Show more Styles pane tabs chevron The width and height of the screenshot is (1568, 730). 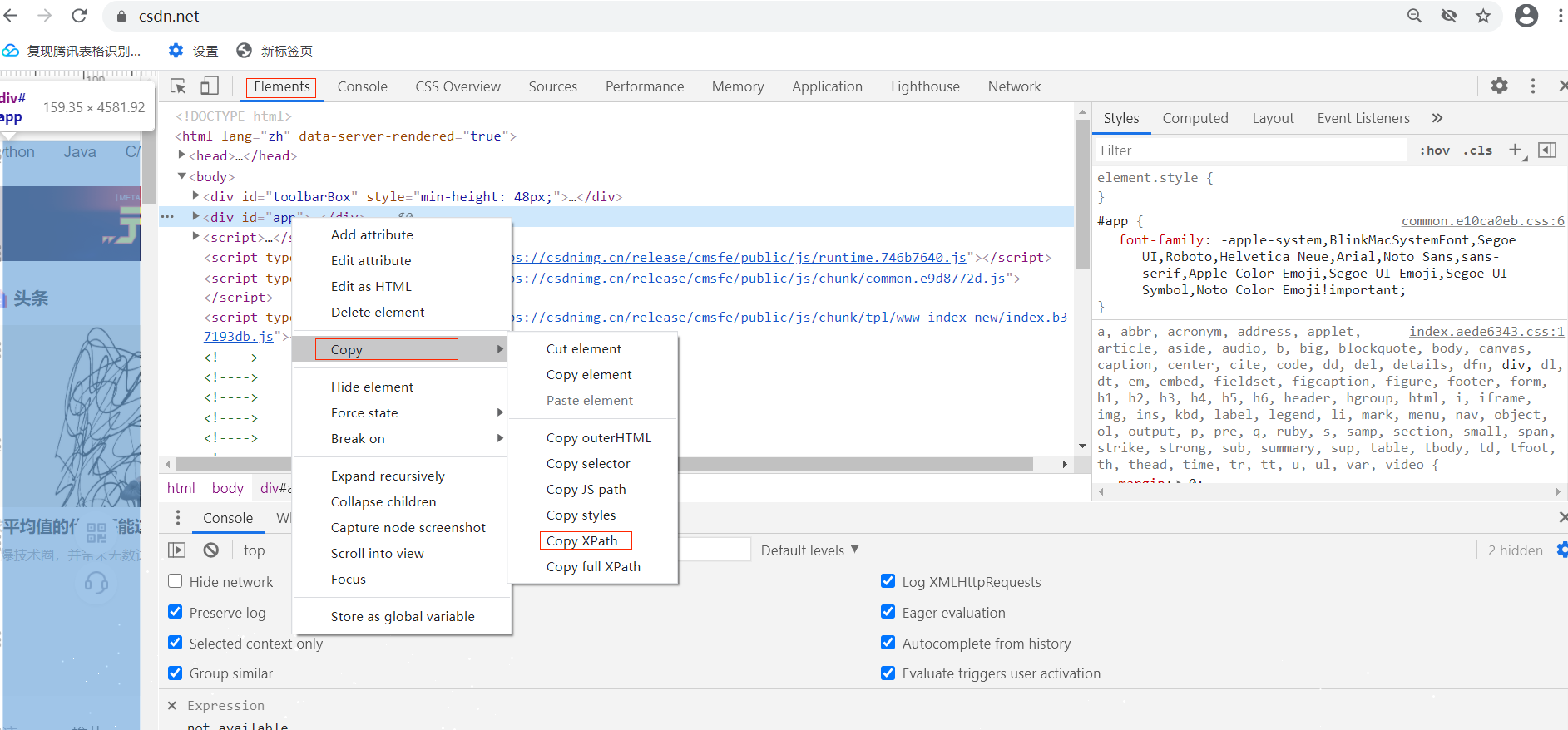pos(1437,118)
